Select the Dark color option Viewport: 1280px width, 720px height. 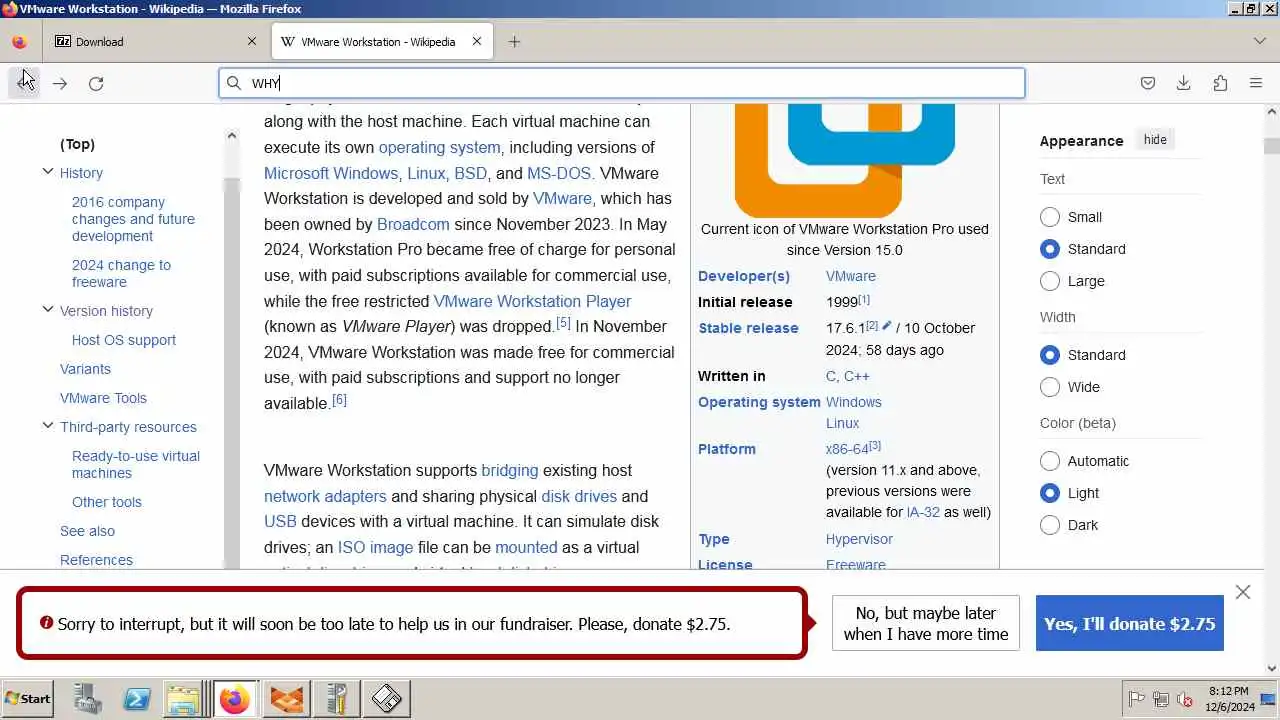[1050, 525]
